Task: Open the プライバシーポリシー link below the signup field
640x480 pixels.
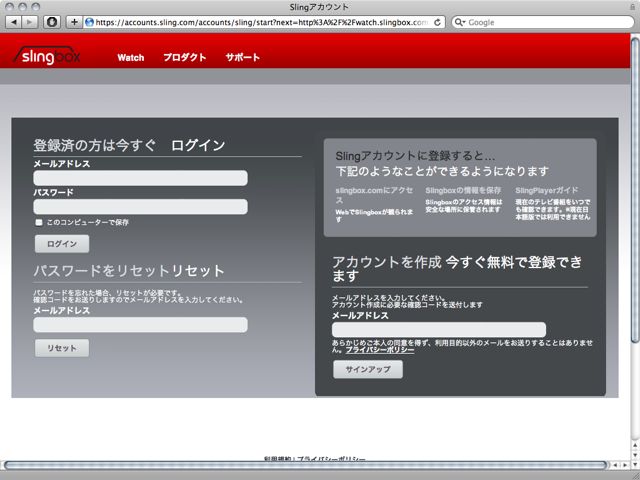Action: coord(380,350)
